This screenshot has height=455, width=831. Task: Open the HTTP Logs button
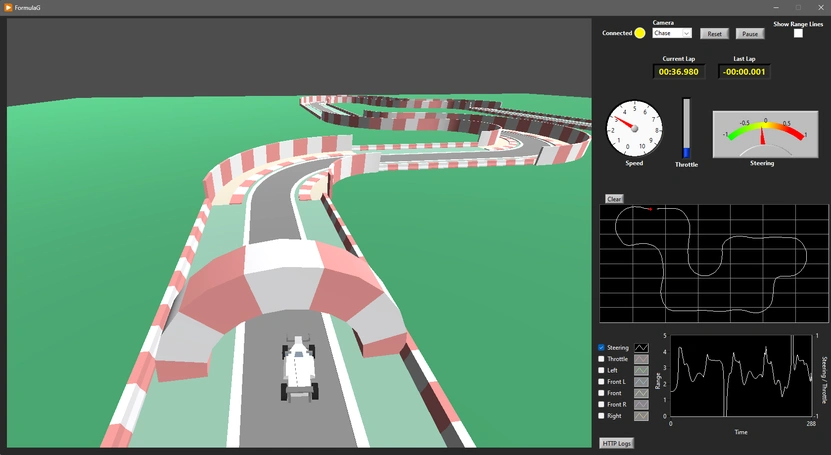[x=617, y=443]
